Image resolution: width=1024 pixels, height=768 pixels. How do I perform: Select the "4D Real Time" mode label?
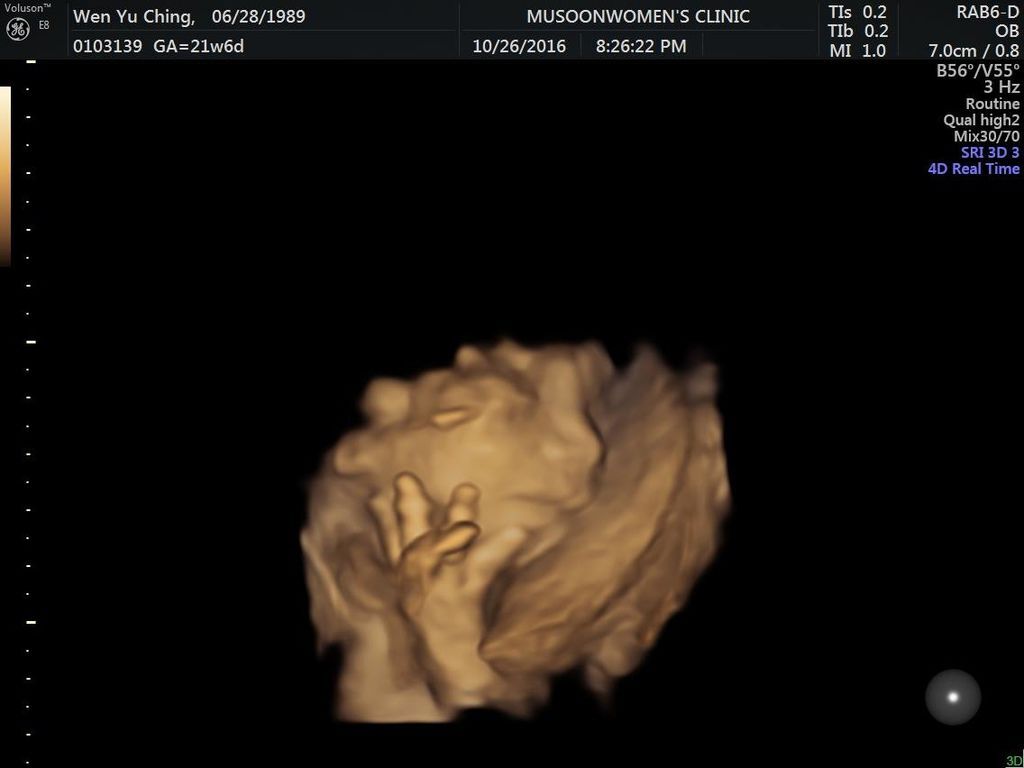click(974, 169)
